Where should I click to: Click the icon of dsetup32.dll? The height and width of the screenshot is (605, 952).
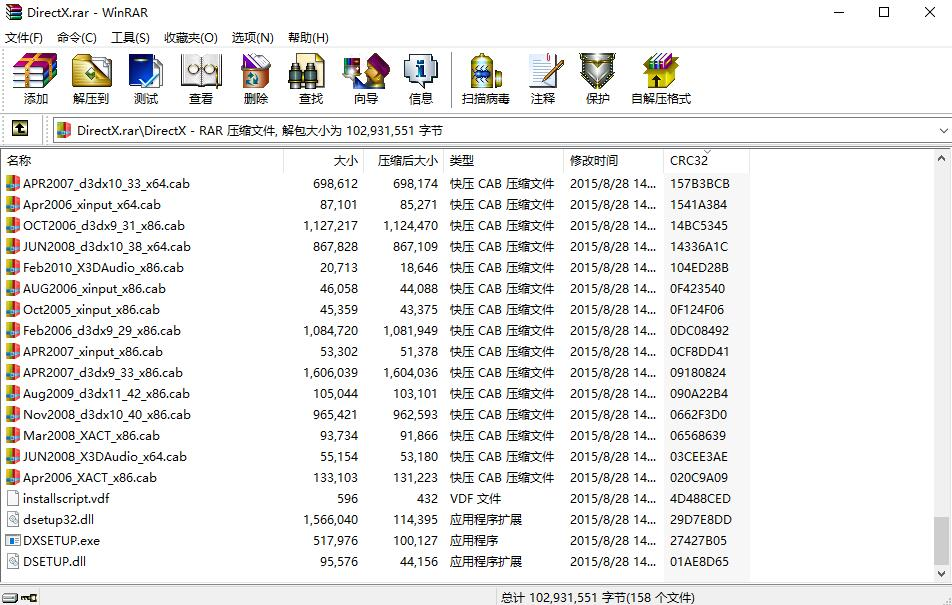pyautogui.click(x=13, y=519)
